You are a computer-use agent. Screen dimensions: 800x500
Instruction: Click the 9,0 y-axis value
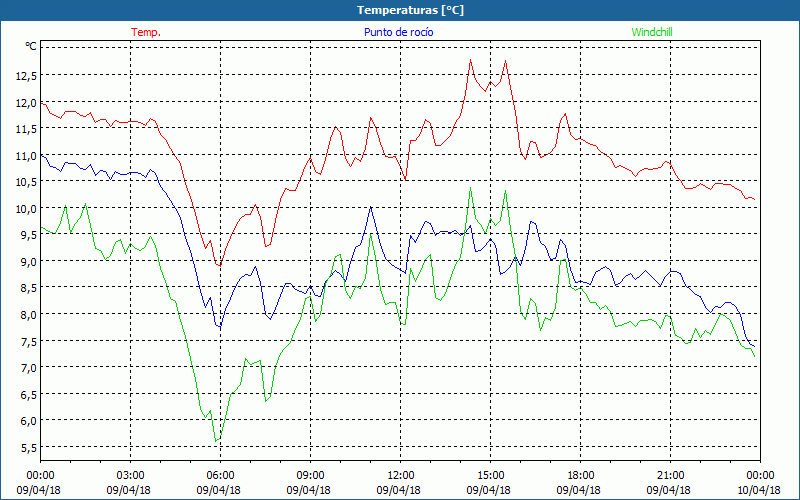pos(29,262)
